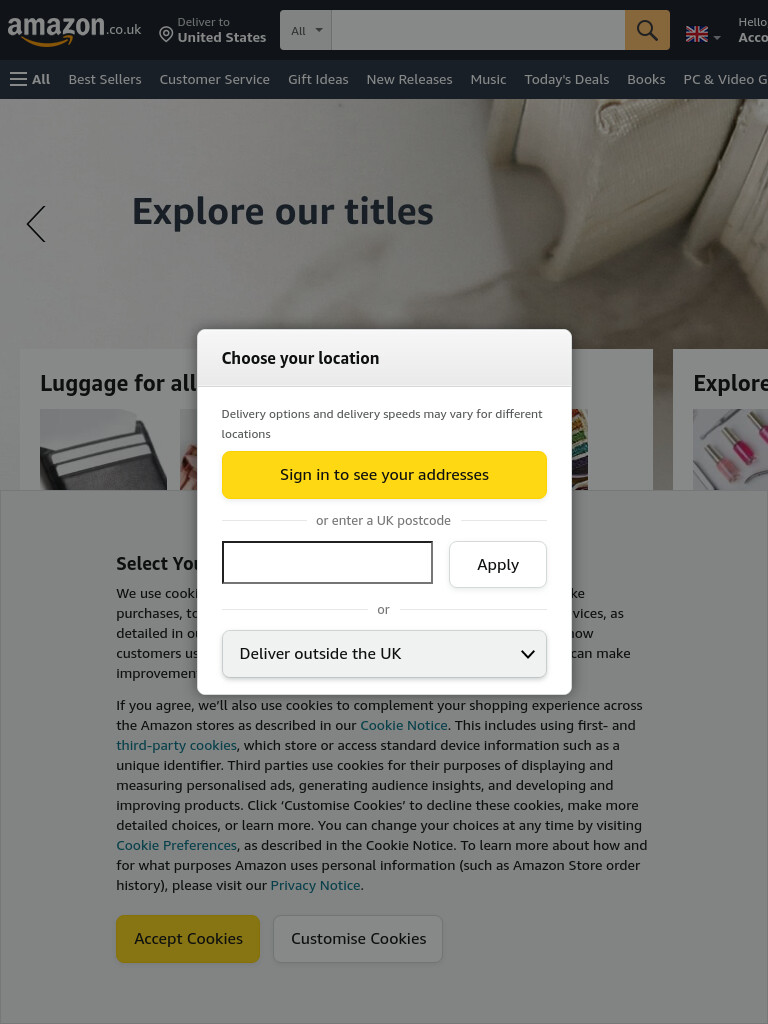Click Accept Cookies button
Image resolution: width=768 pixels, height=1024 pixels.
[x=188, y=938]
